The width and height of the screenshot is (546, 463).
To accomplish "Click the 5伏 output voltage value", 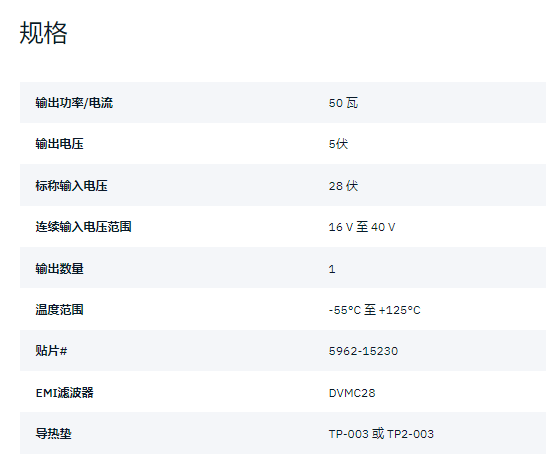I will click(338, 144).
